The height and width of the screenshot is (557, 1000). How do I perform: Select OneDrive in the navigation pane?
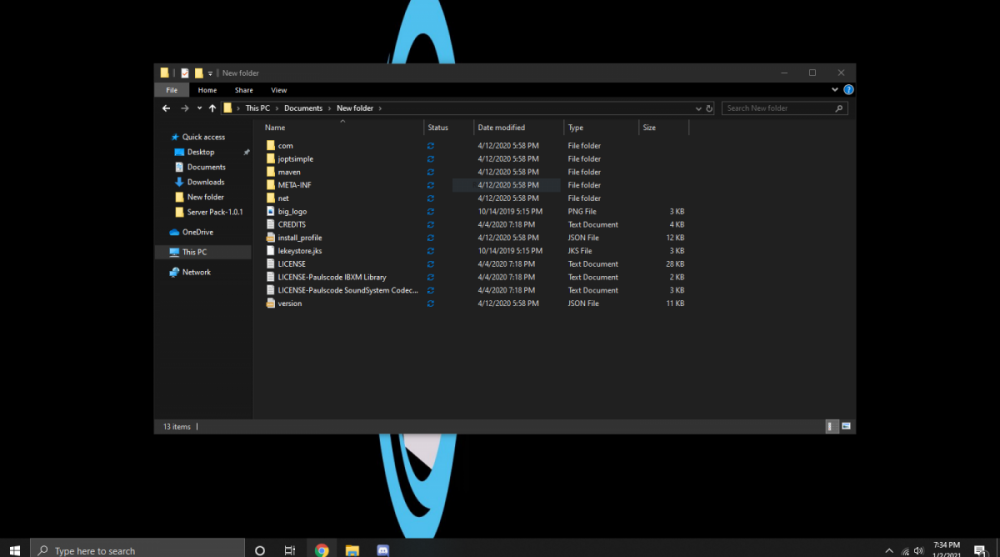click(197, 232)
